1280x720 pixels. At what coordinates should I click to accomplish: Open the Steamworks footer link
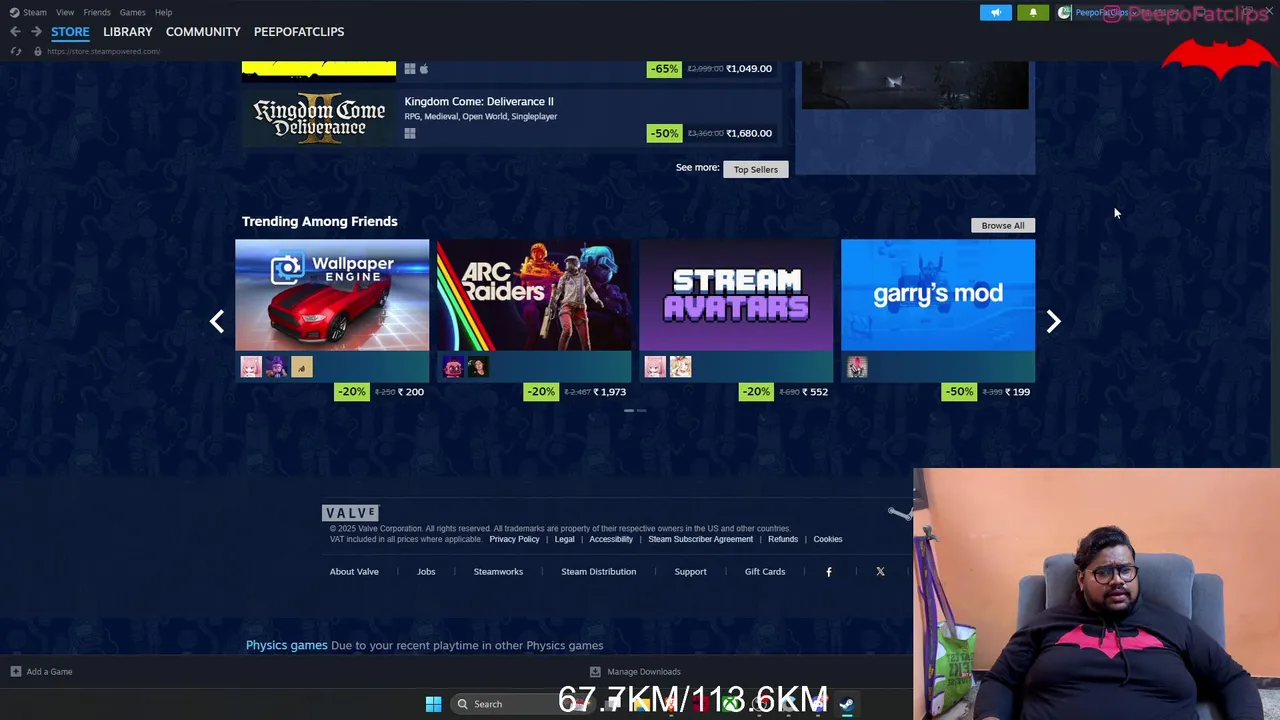(498, 572)
